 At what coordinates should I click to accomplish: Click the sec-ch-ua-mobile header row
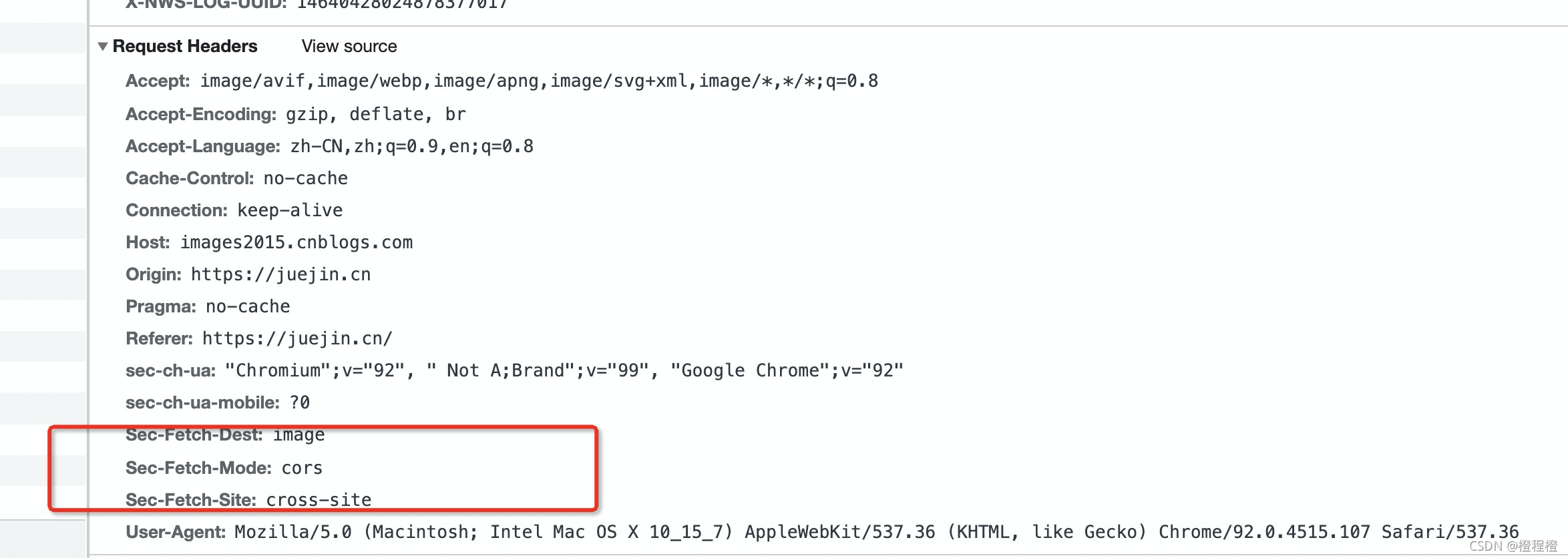(x=218, y=402)
